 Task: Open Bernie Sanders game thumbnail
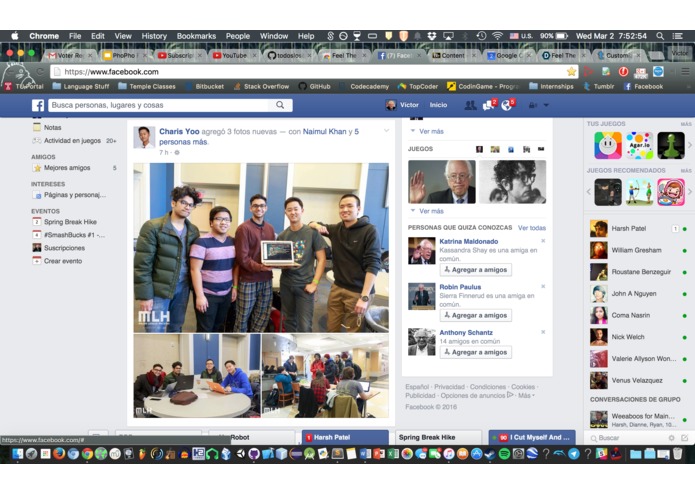(441, 182)
